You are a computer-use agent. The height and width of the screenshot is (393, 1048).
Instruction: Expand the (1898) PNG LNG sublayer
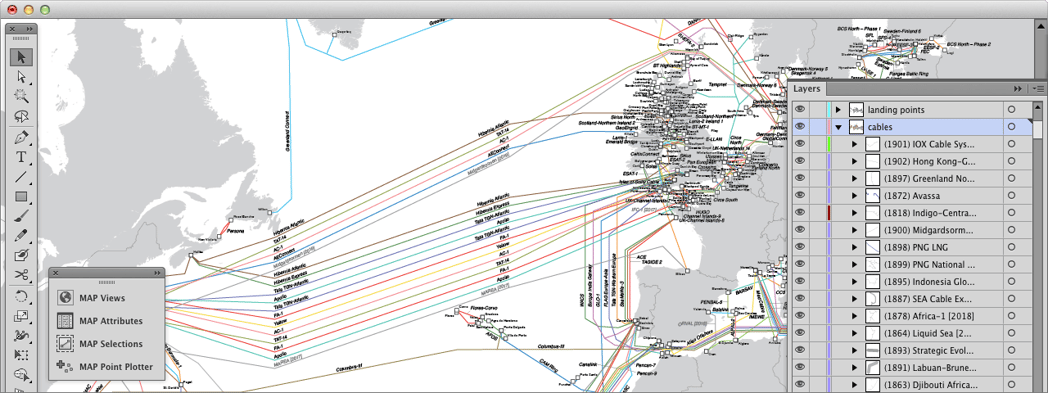tap(854, 248)
